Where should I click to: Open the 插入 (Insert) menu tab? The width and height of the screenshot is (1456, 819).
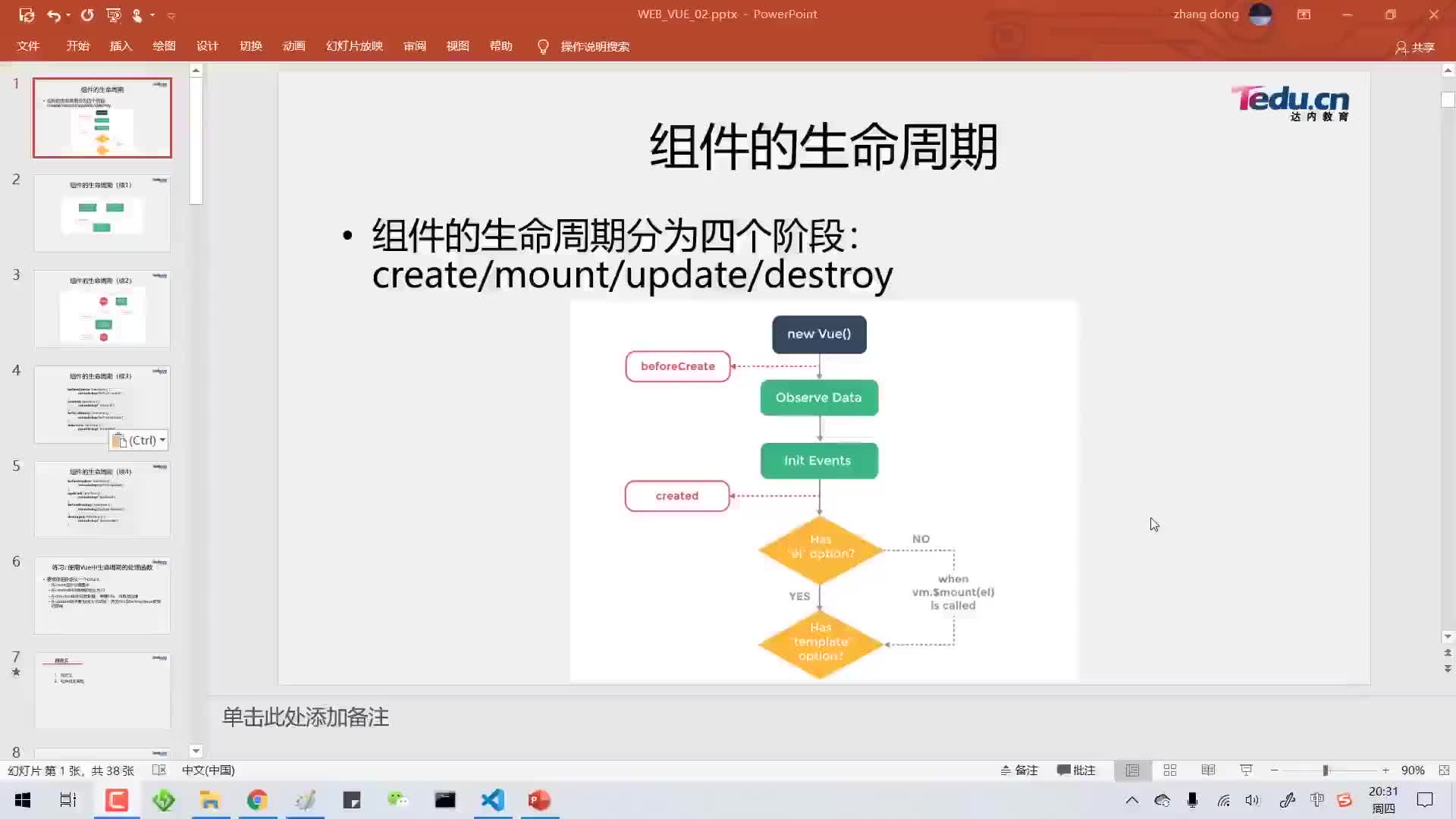tap(120, 46)
